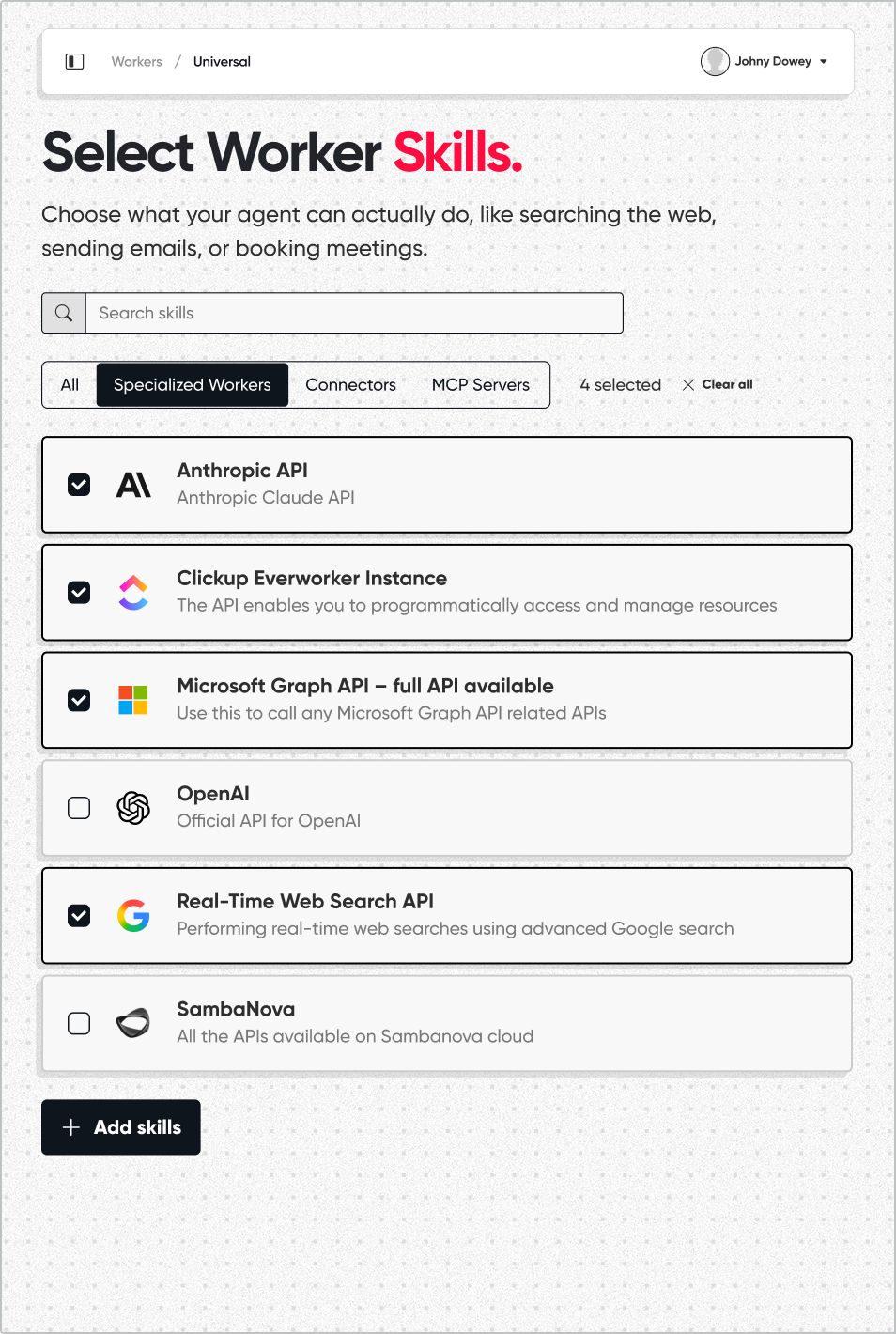The image size is (896, 1334).
Task: Switch to the Connectors tab
Action: click(x=350, y=385)
